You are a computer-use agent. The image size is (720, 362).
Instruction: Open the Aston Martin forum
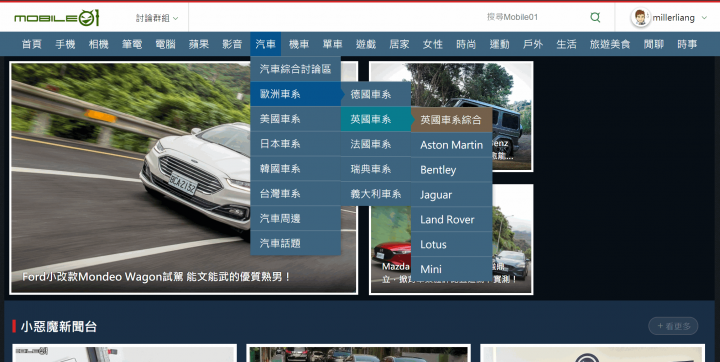click(x=451, y=145)
